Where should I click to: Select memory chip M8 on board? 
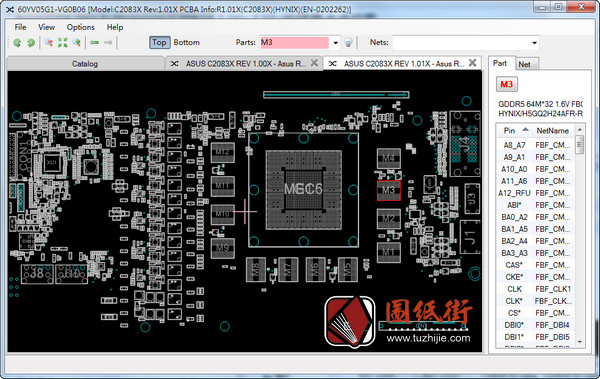point(256,269)
